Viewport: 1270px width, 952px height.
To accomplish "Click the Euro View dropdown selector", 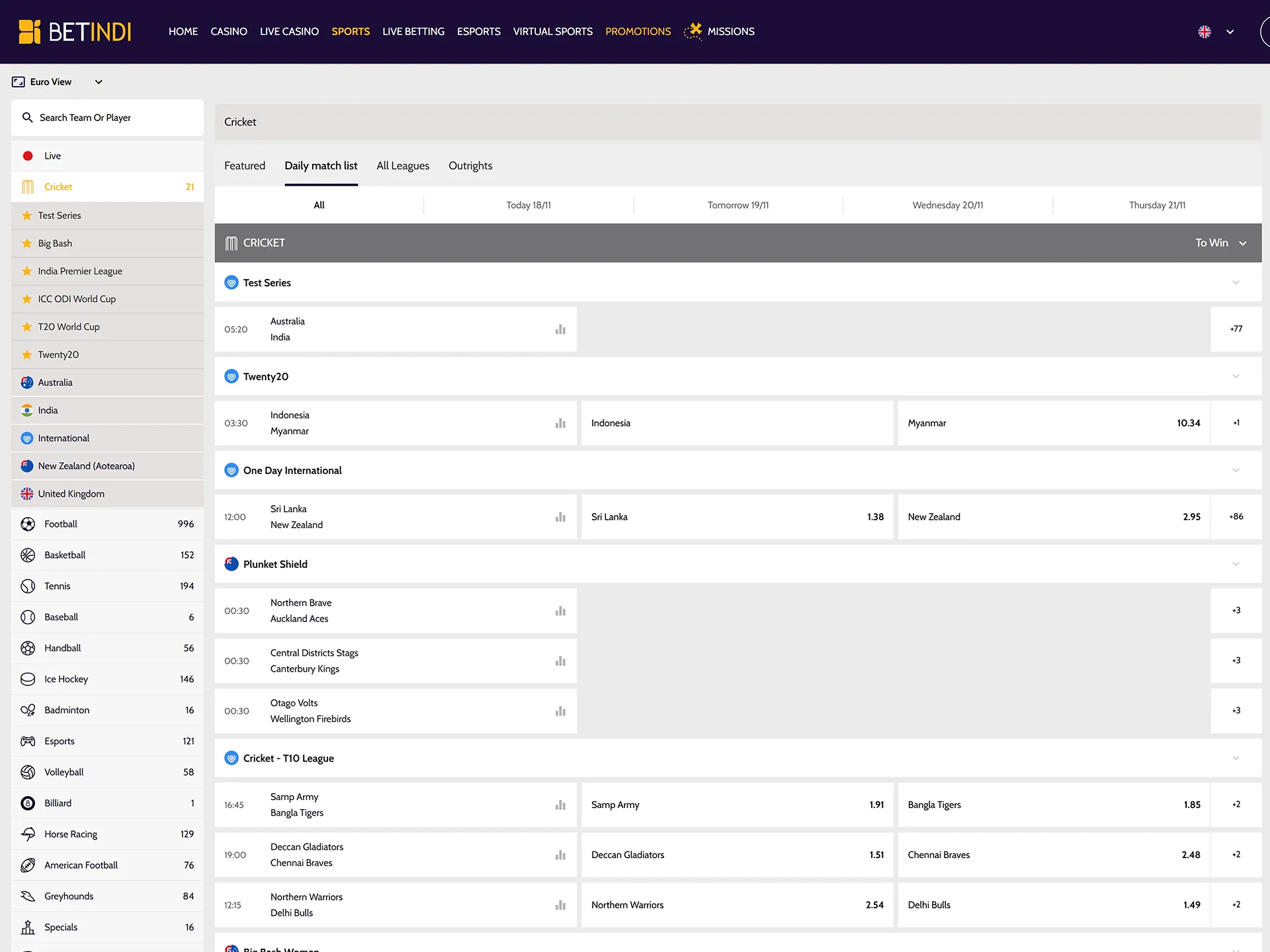I will 57,82.
